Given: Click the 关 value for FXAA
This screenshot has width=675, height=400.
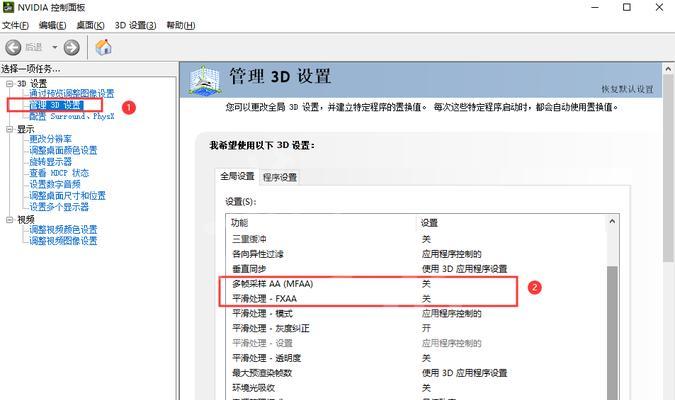Looking at the screenshot, I should tap(426, 299).
